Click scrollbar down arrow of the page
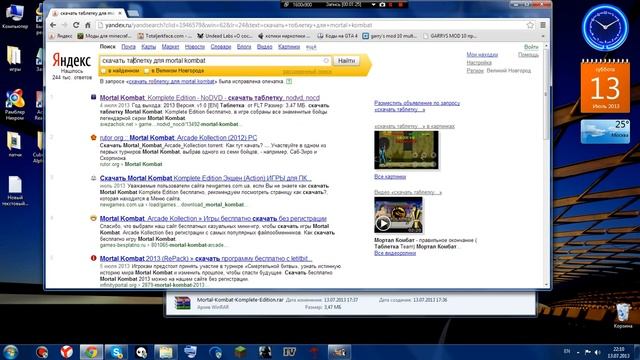Screen dimensions: 640x360 (547, 284)
